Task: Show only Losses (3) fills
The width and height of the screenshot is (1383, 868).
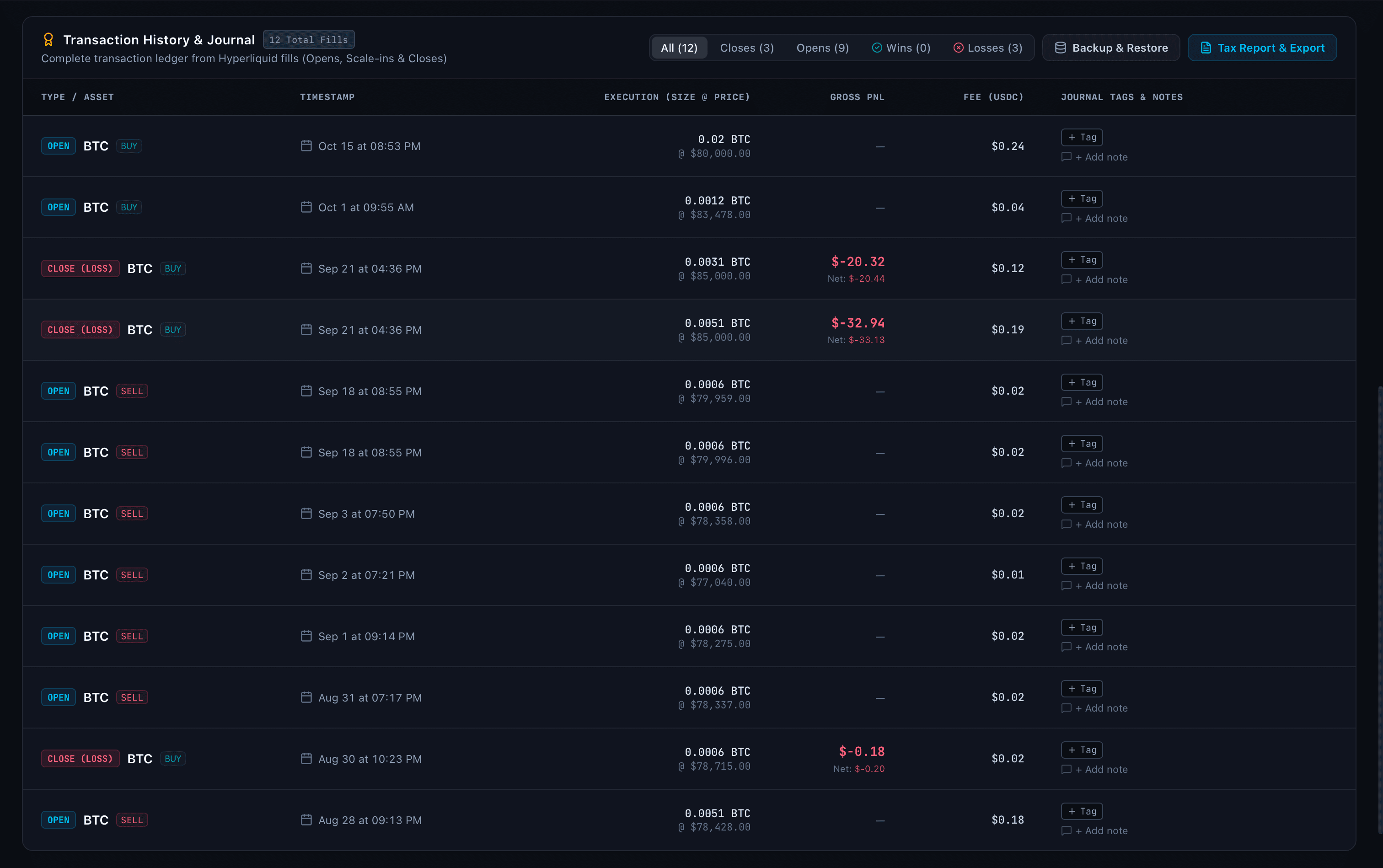Action: [988, 48]
